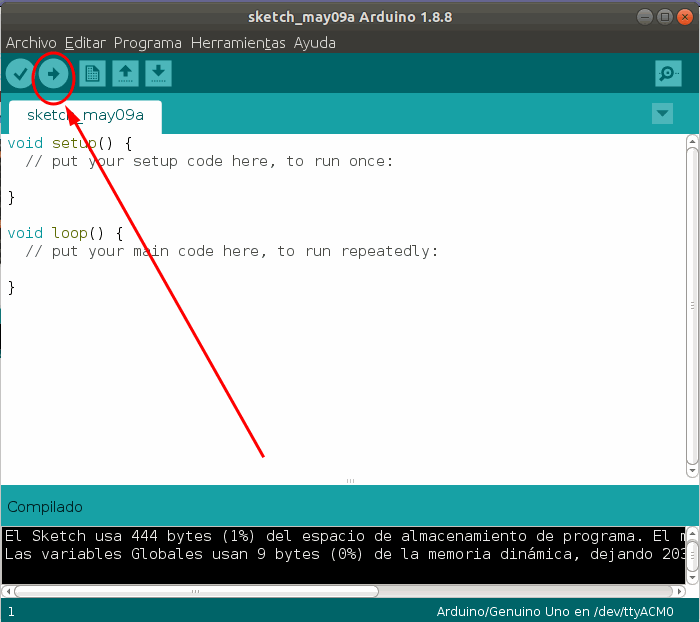Open the tab options dropdown arrow
Viewport: 700px width, 622px height.
click(x=662, y=113)
